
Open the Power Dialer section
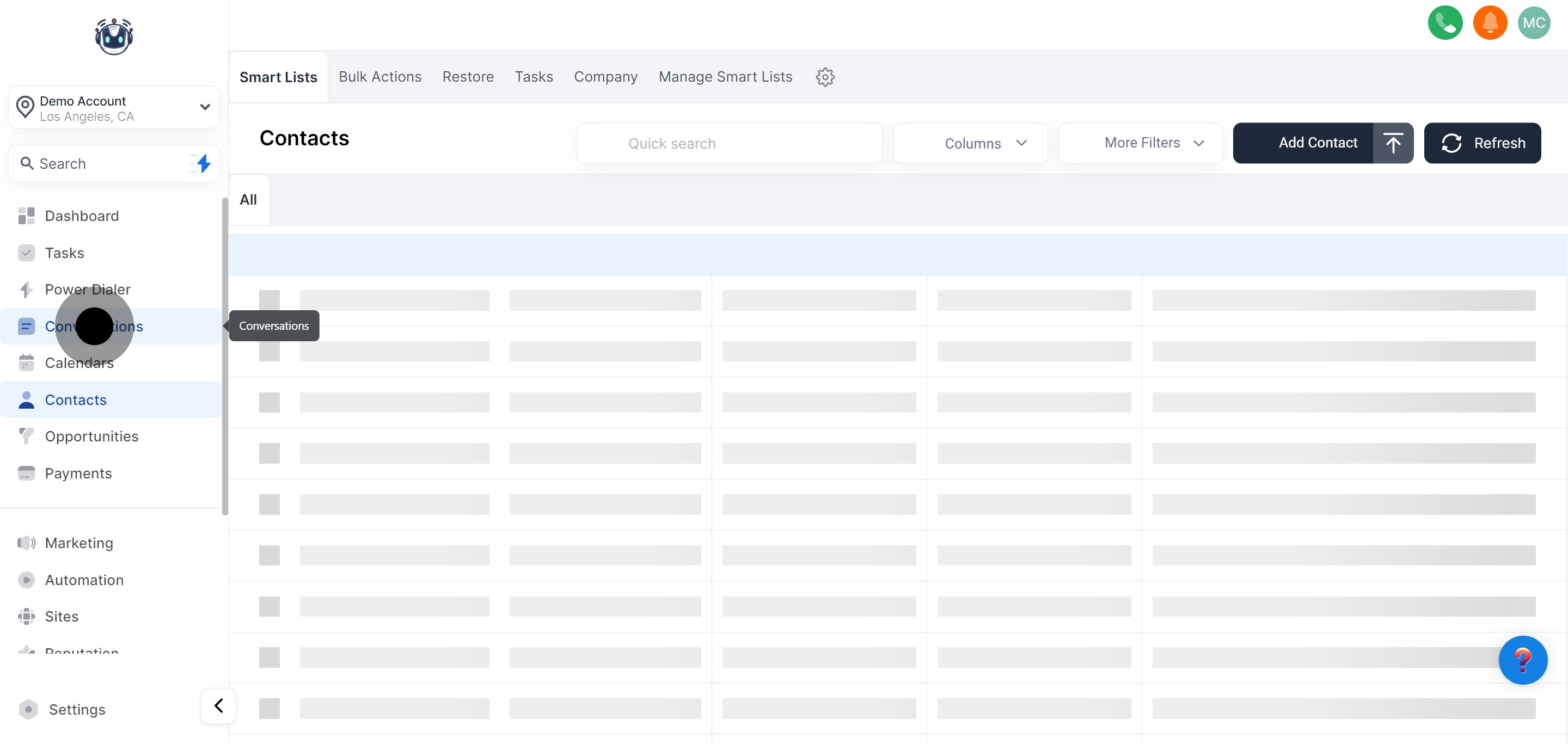pos(88,290)
